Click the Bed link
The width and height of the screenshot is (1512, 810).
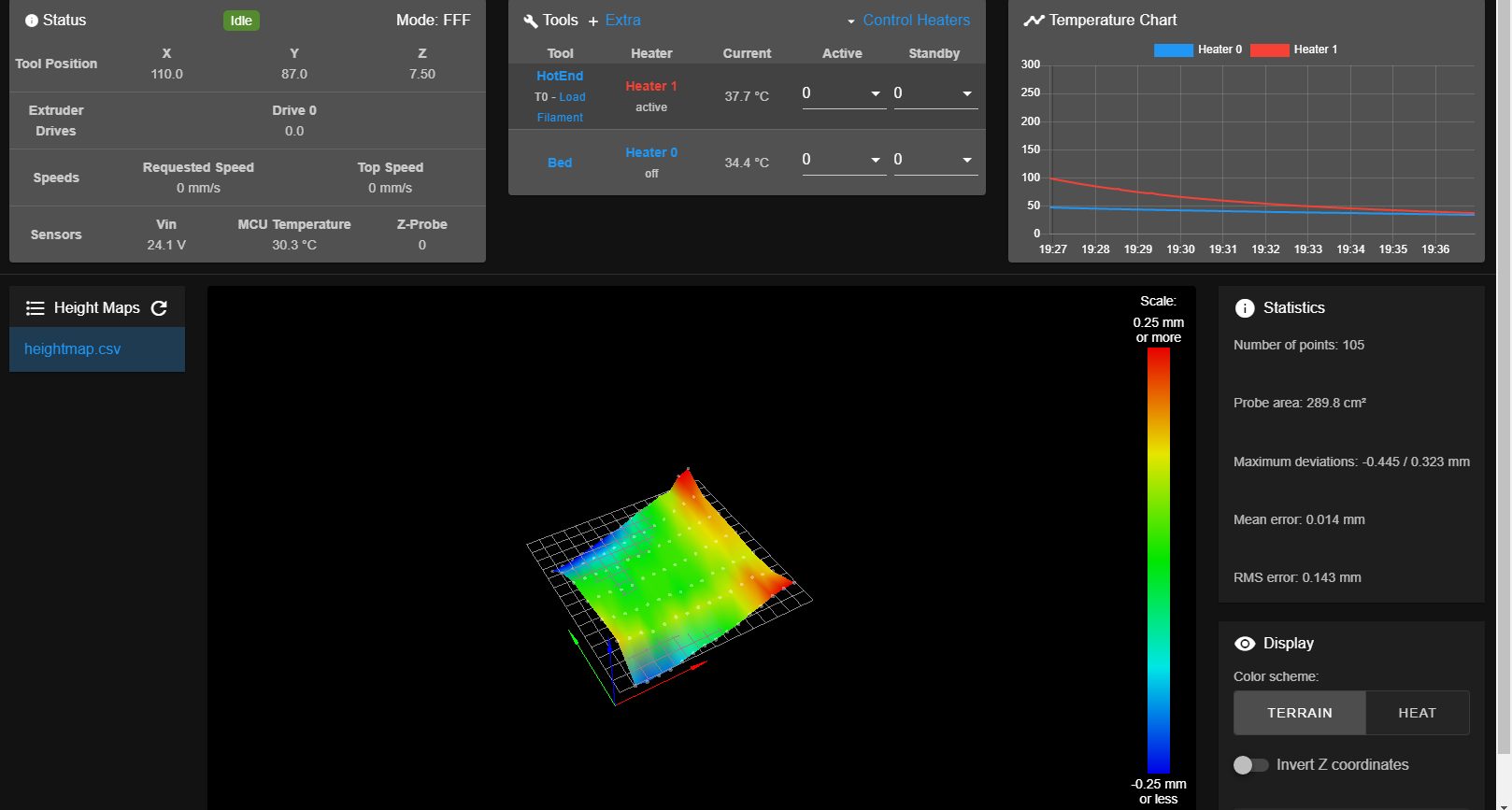pos(560,163)
